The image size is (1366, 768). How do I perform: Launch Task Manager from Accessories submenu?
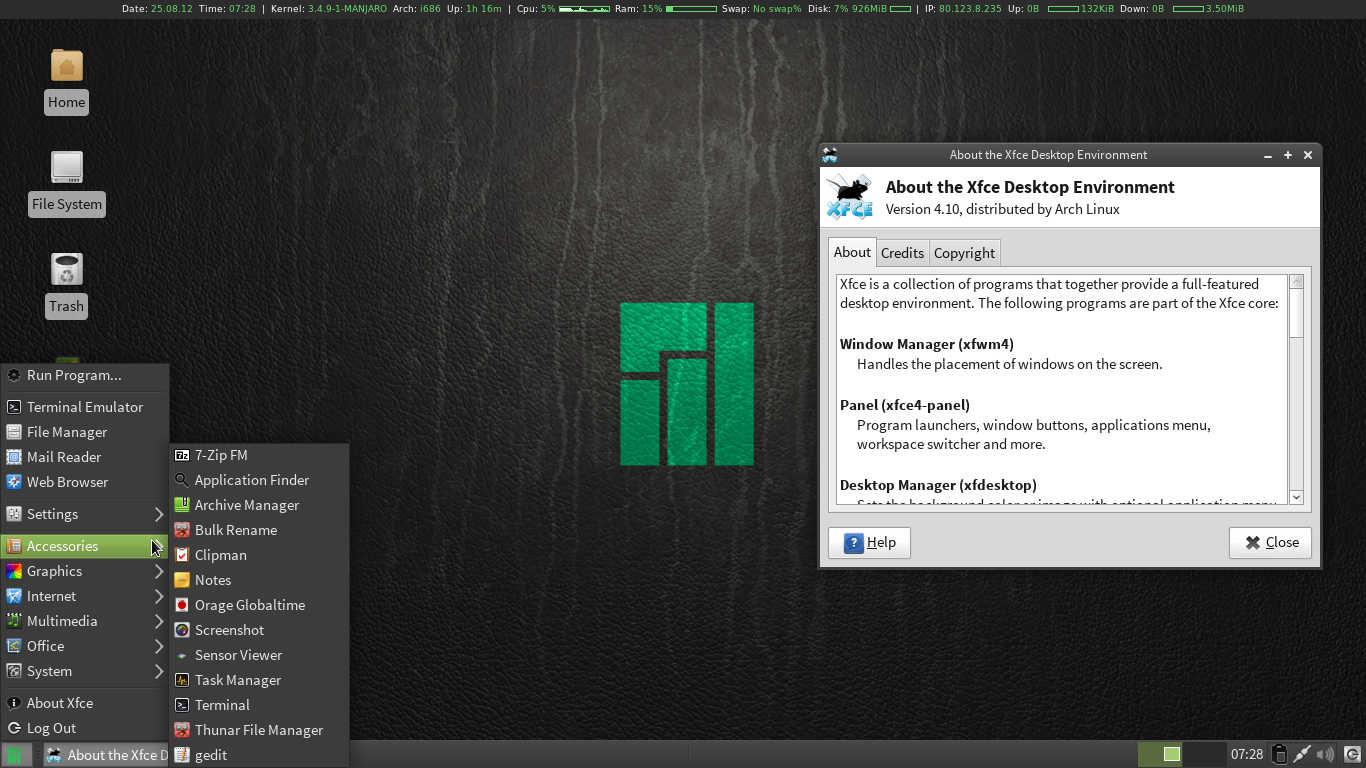coord(237,680)
